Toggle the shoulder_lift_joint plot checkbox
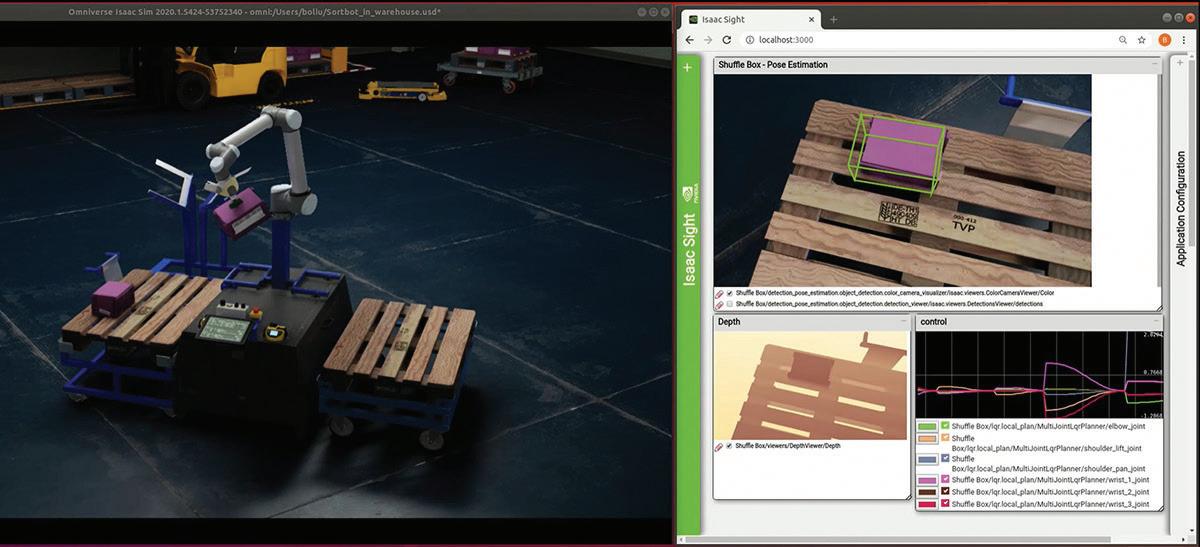Screen dimensions: 1200x547 pos(945,438)
